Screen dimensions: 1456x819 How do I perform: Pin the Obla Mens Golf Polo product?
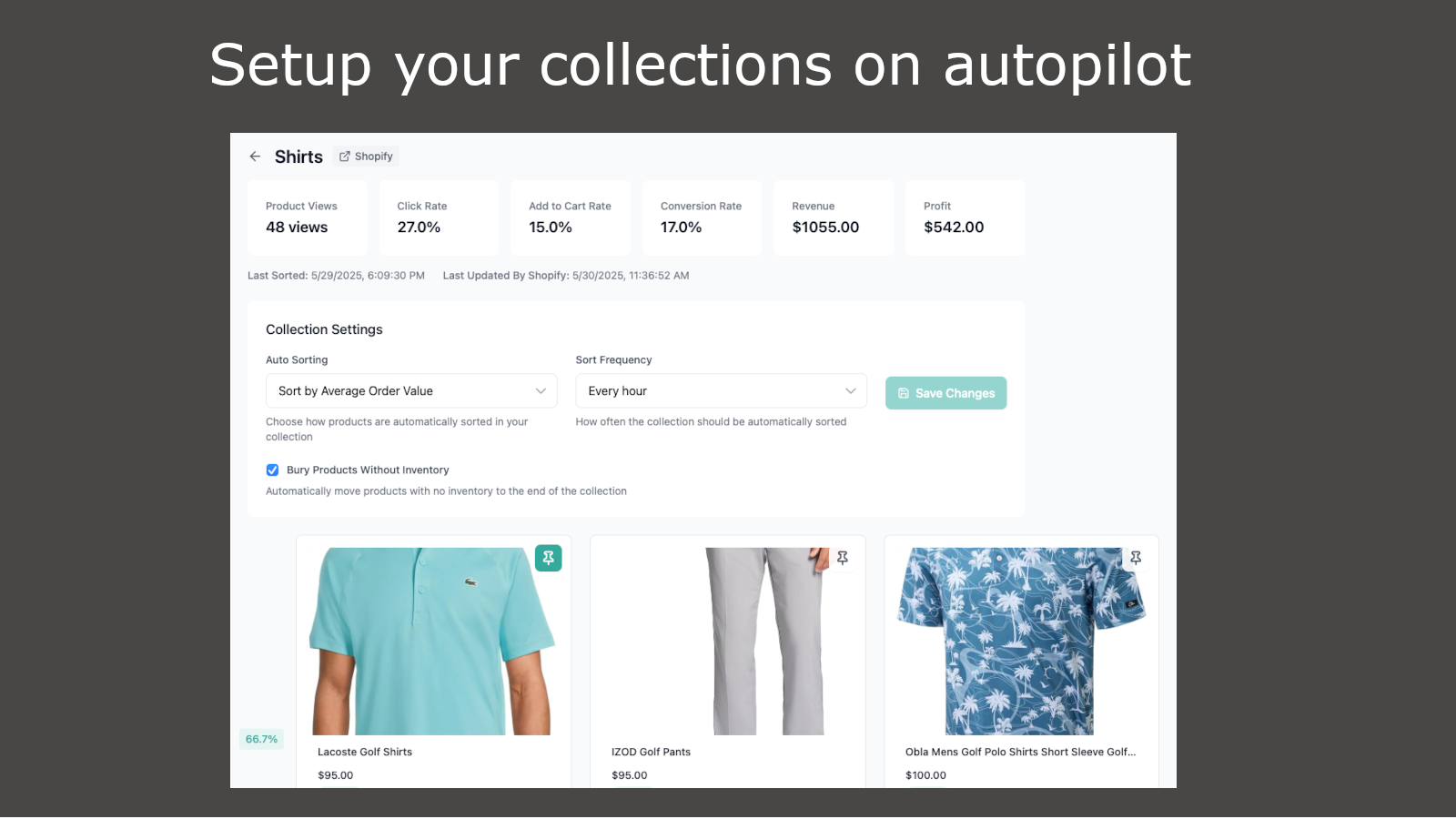pyautogui.click(x=1136, y=558)
